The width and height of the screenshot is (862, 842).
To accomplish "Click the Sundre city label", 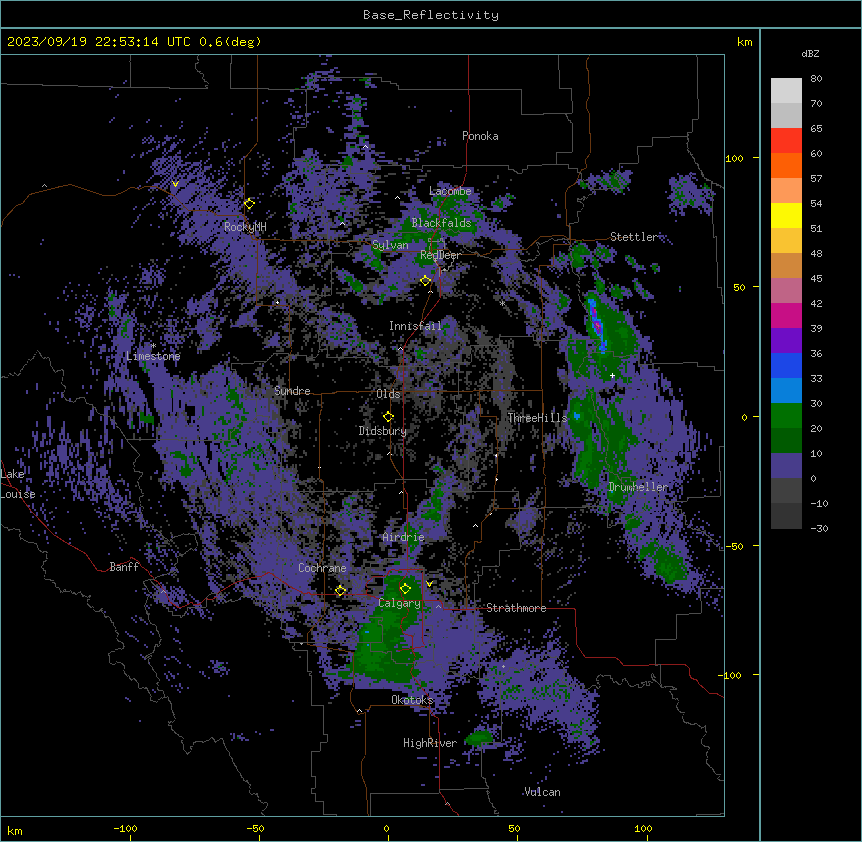I will pos(292,391).
